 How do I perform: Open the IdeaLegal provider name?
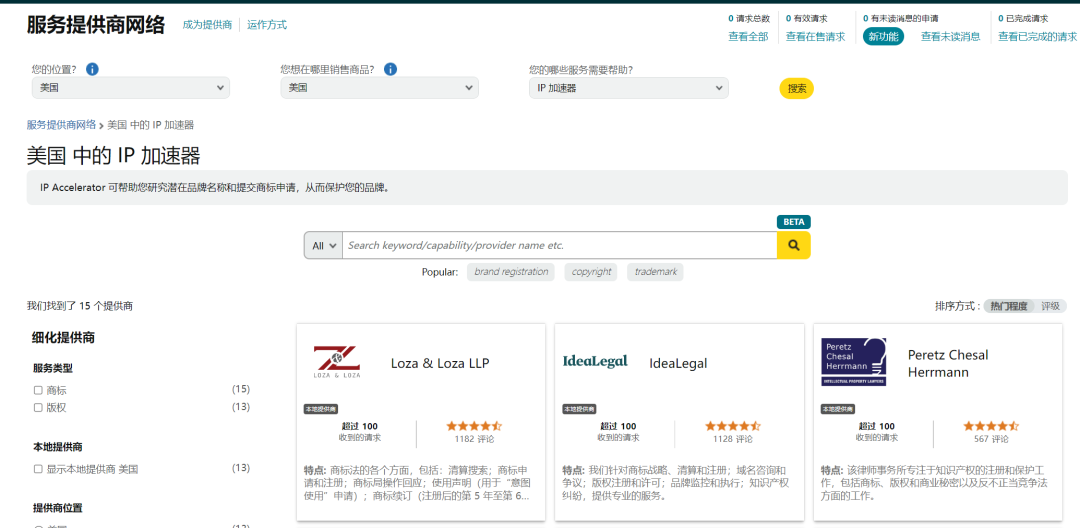click(678, 363)
